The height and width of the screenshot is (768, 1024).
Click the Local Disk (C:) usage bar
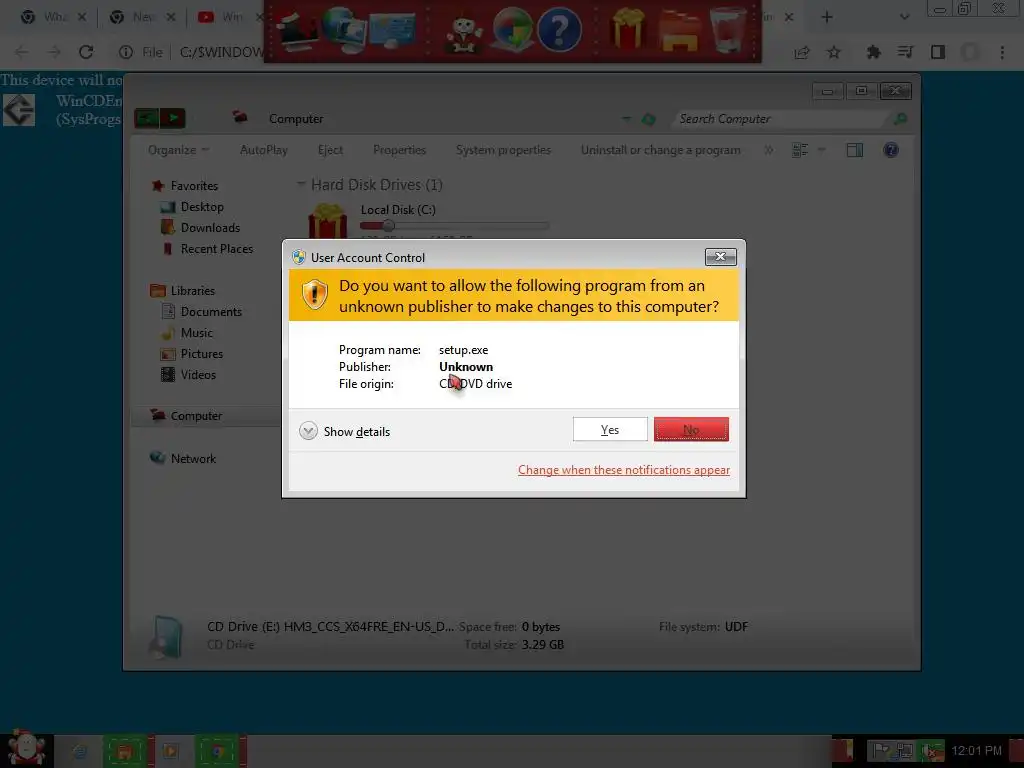click(454, 226)
